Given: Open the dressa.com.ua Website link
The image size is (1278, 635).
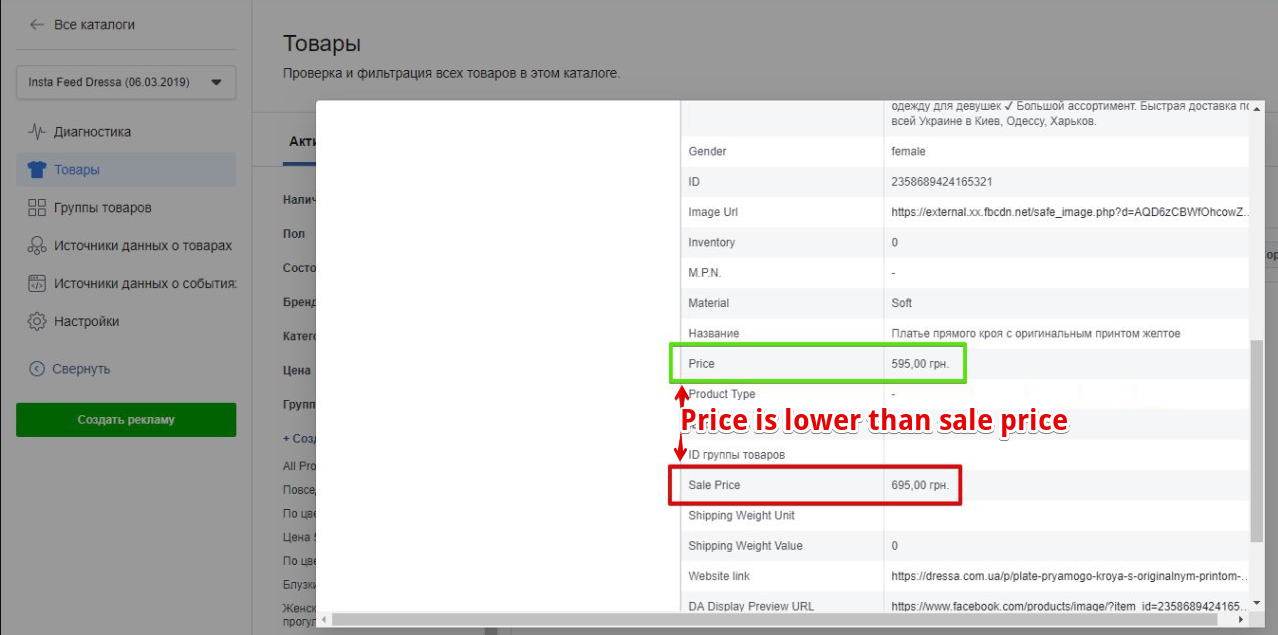Looking at the screenshot, I should [1069, 576].
